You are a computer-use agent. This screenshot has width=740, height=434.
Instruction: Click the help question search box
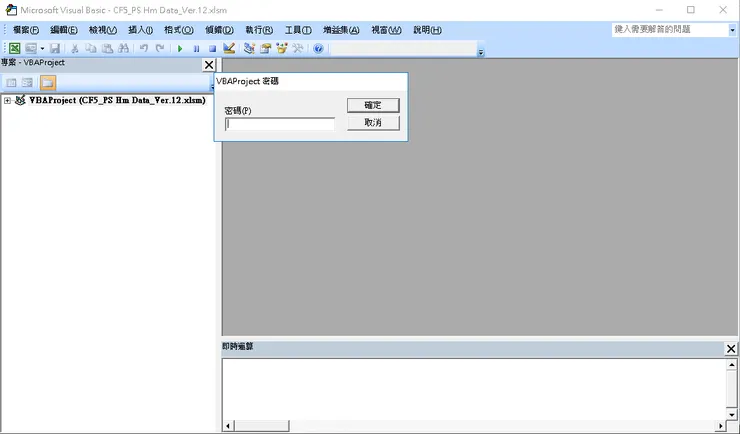(x=670, y=30)
